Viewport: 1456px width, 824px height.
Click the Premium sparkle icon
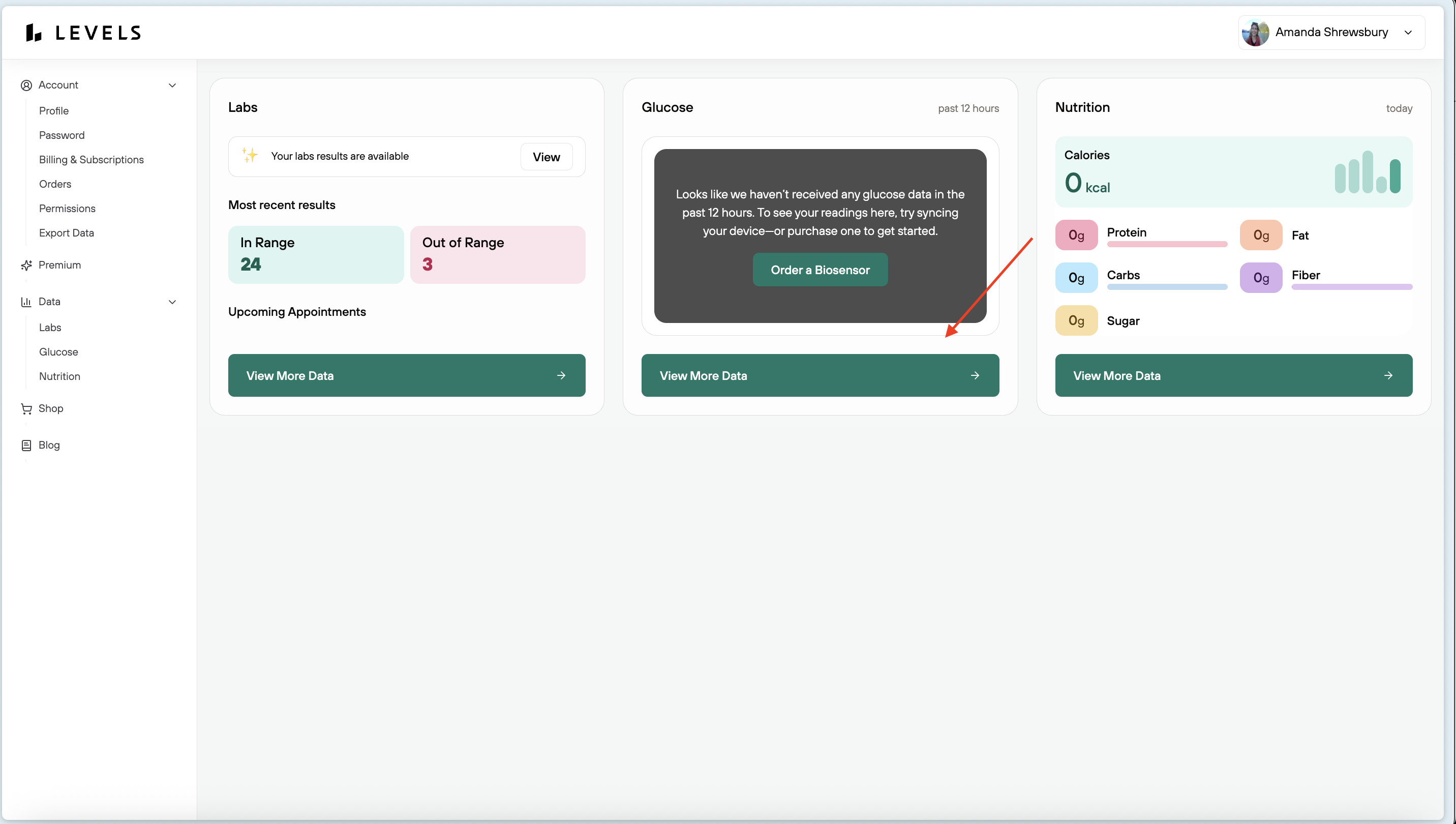click(x=26, y=265)
